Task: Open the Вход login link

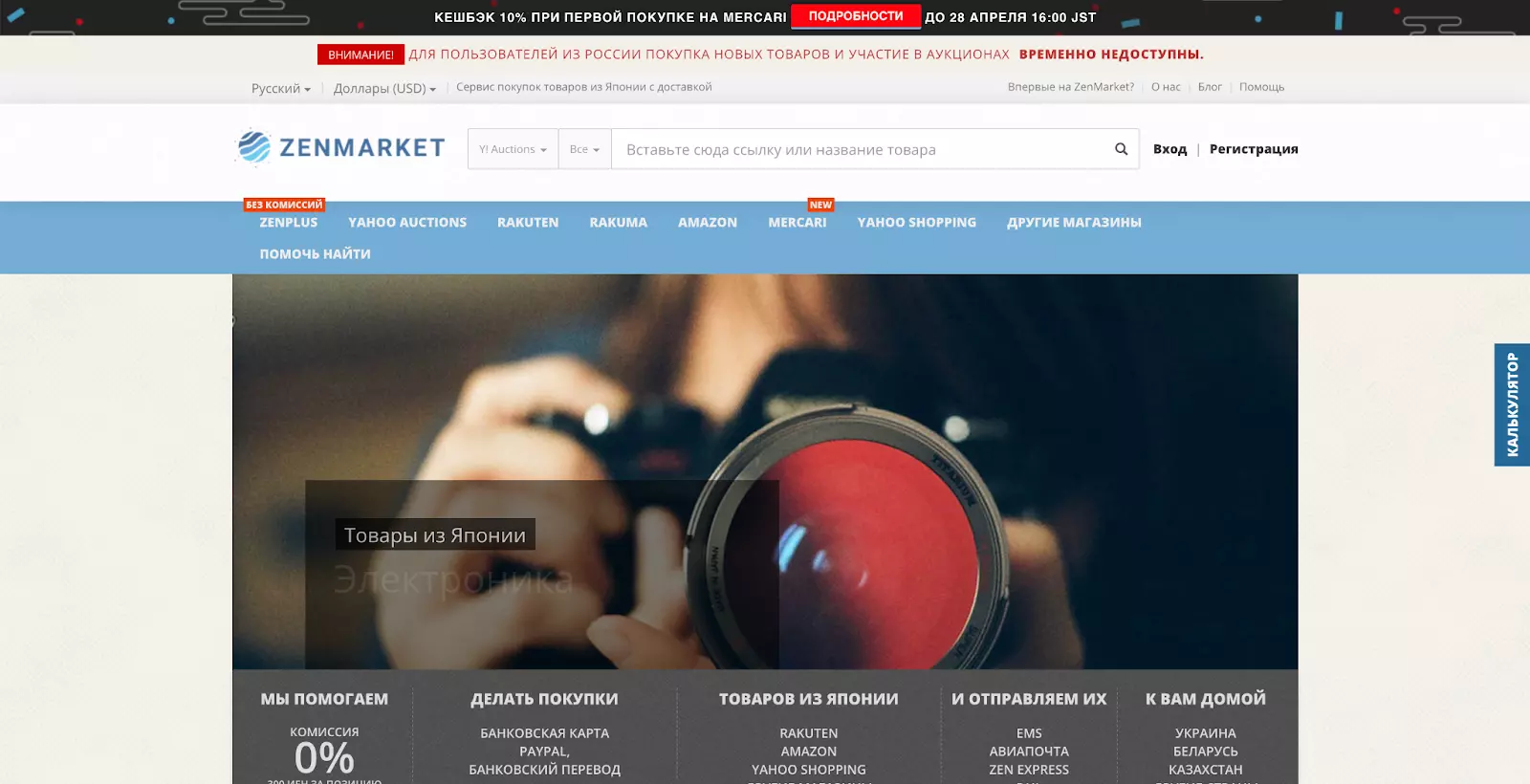Action: pyautogui.click(x=1169, y=149)
